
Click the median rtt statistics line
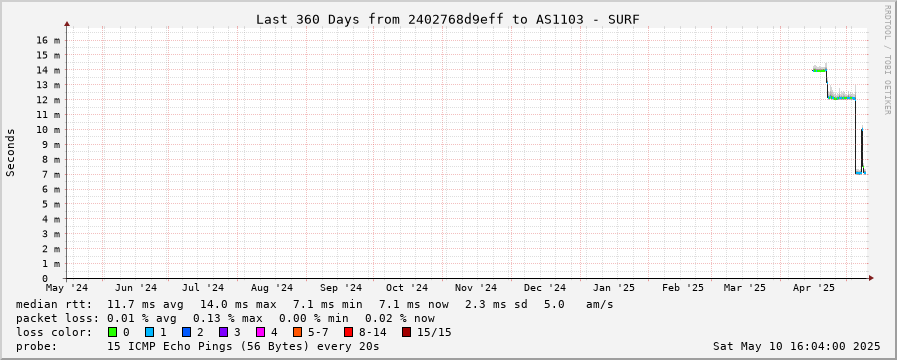coord(315,304)
